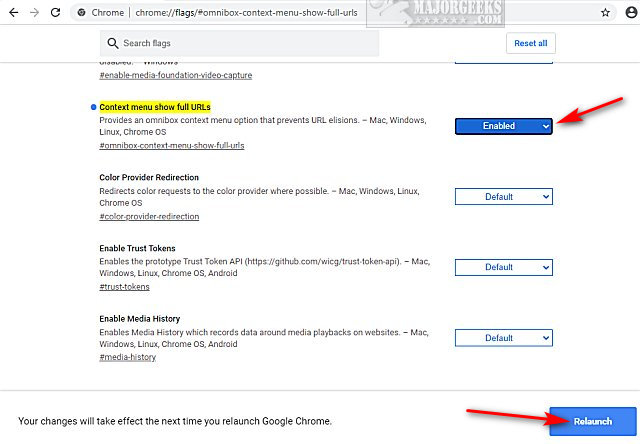Click the magnifier icon in Search flags
This screenshot has height=444, width=640.
(113, 43)
